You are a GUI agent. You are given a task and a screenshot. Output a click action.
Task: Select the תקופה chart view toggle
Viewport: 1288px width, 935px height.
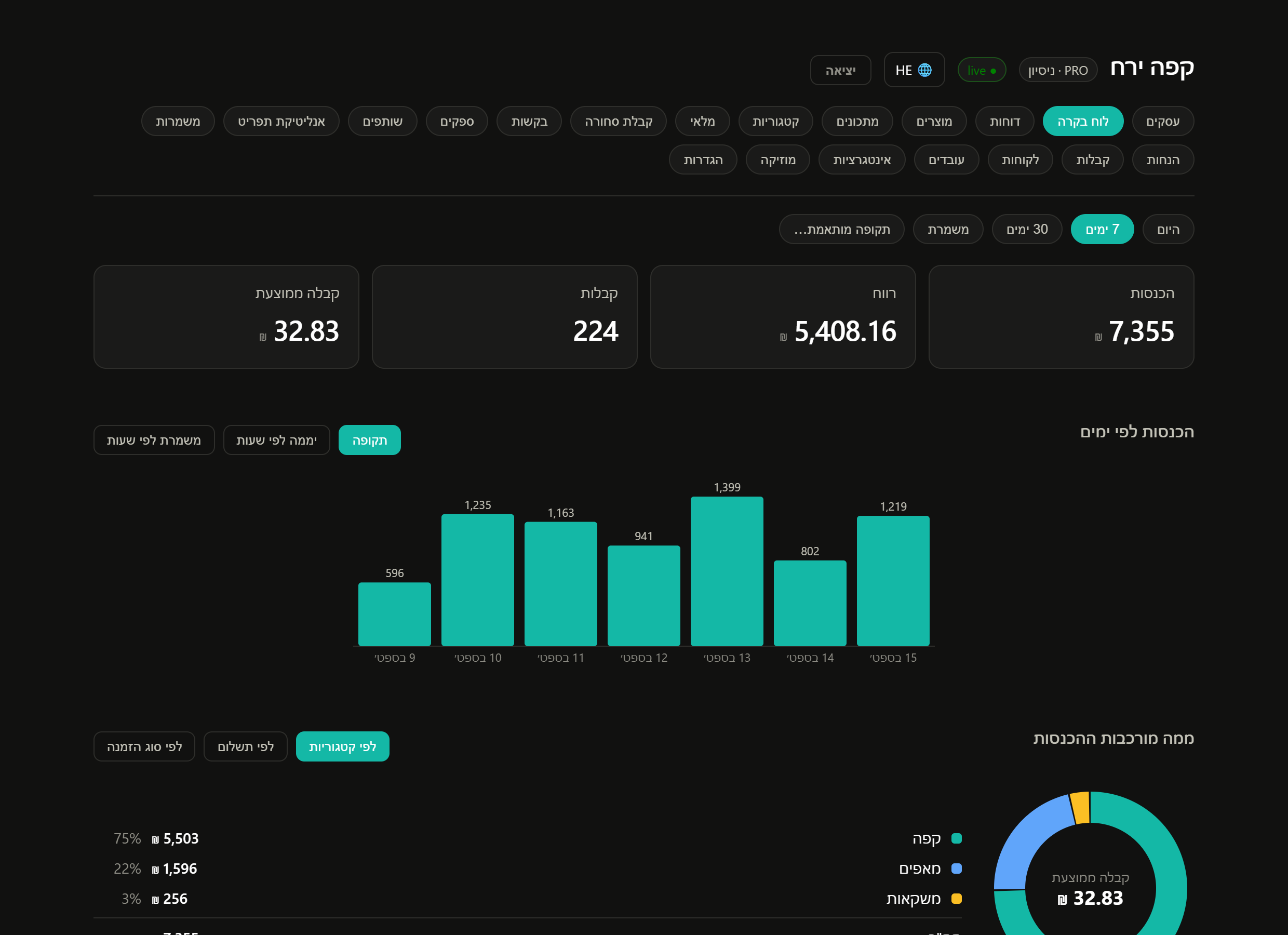click(x=370, y=440)
